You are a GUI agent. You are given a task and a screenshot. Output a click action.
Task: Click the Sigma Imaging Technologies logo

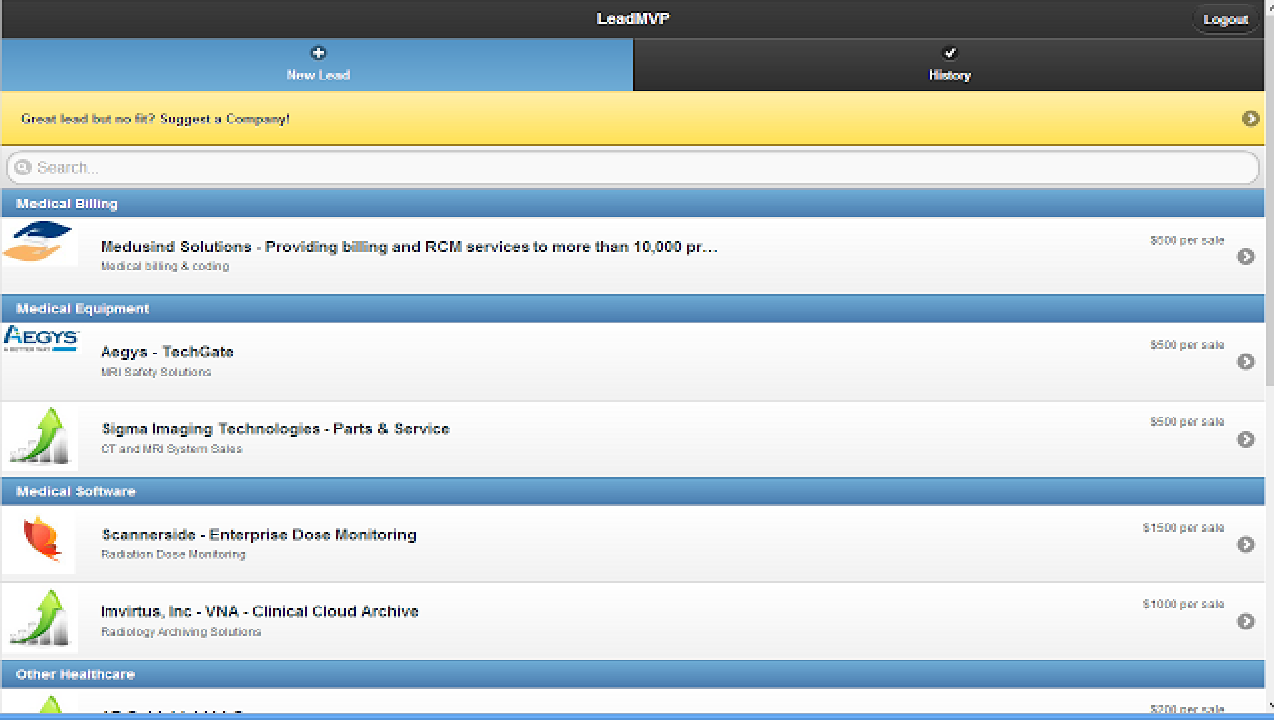40,438
